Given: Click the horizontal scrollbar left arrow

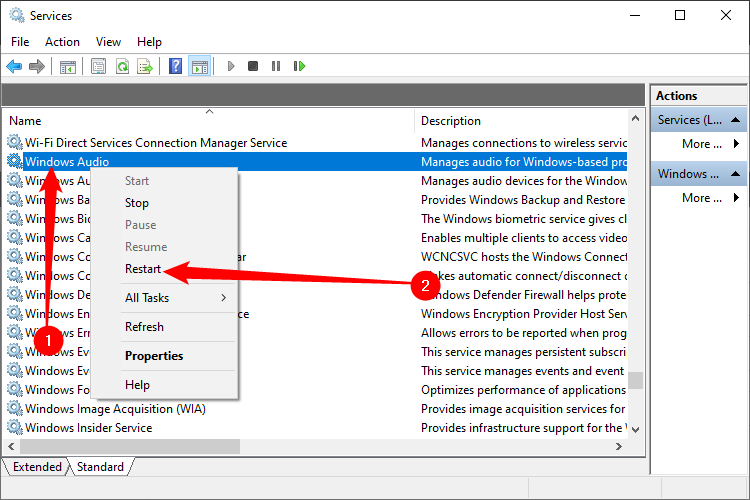Looking at the screenshot, I should pos(11,446).
